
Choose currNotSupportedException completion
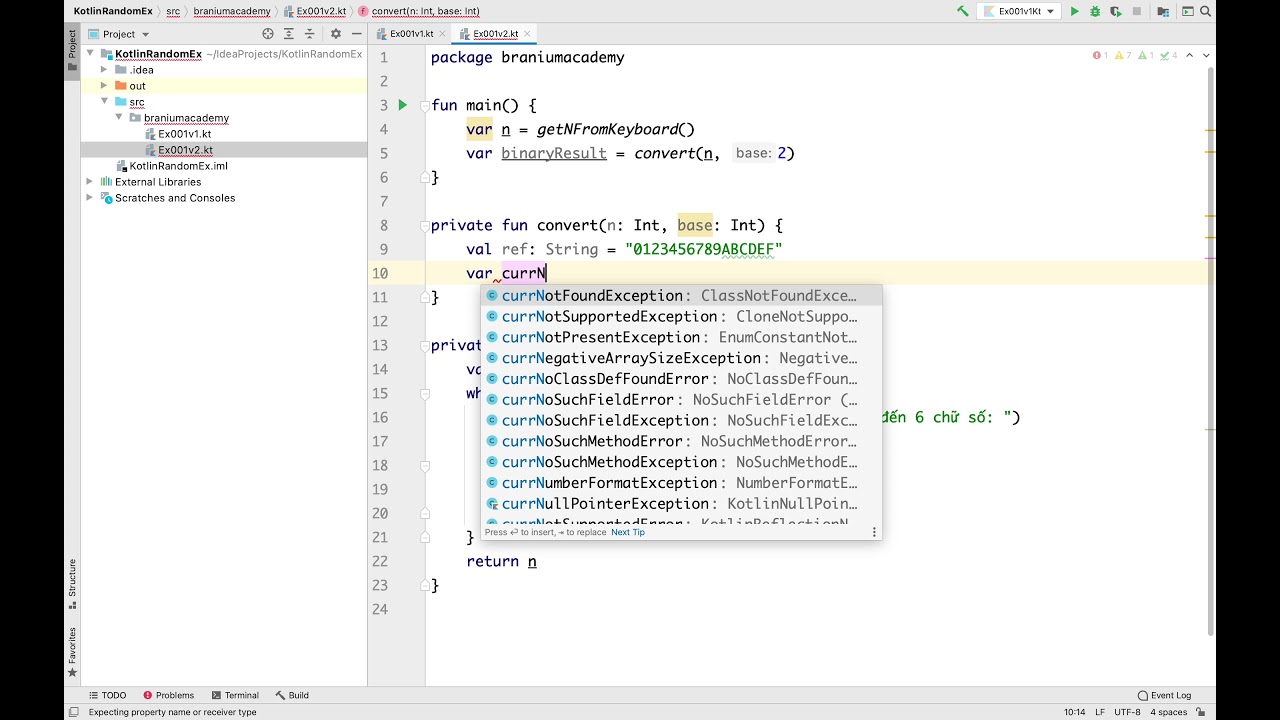coord(681,317)
